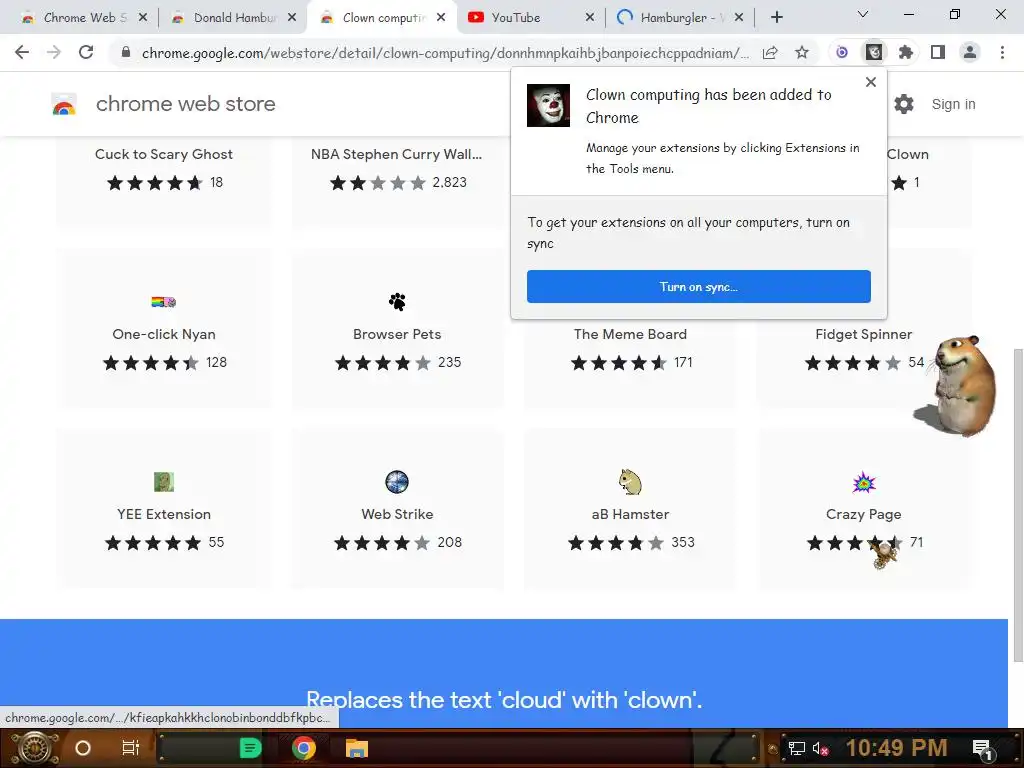Open the Extensions puzzle piece menu
Viewport: 1024px width, 768px height.
[x=906, y=52]
